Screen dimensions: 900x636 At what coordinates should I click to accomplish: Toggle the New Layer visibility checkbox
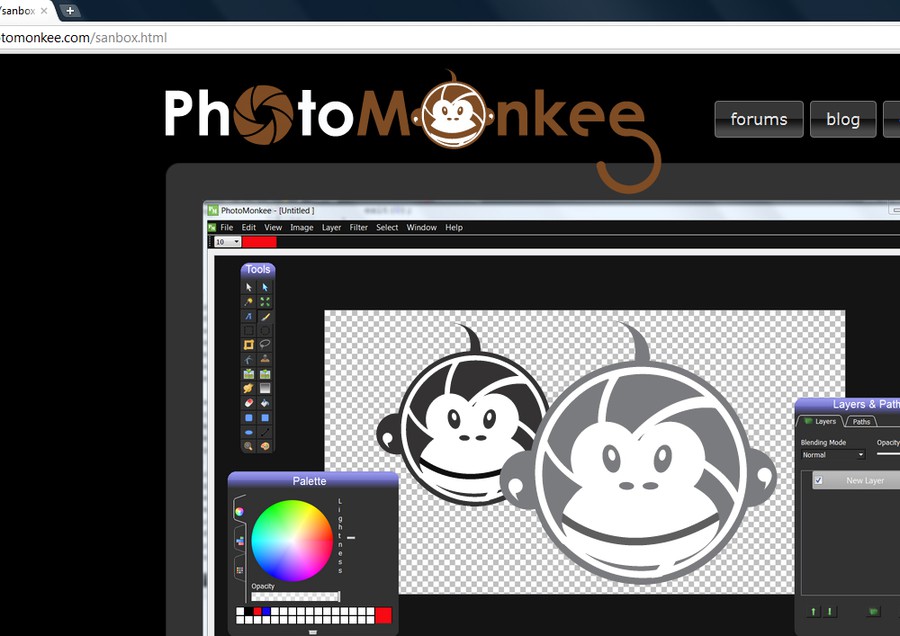[x=818, y=481]
